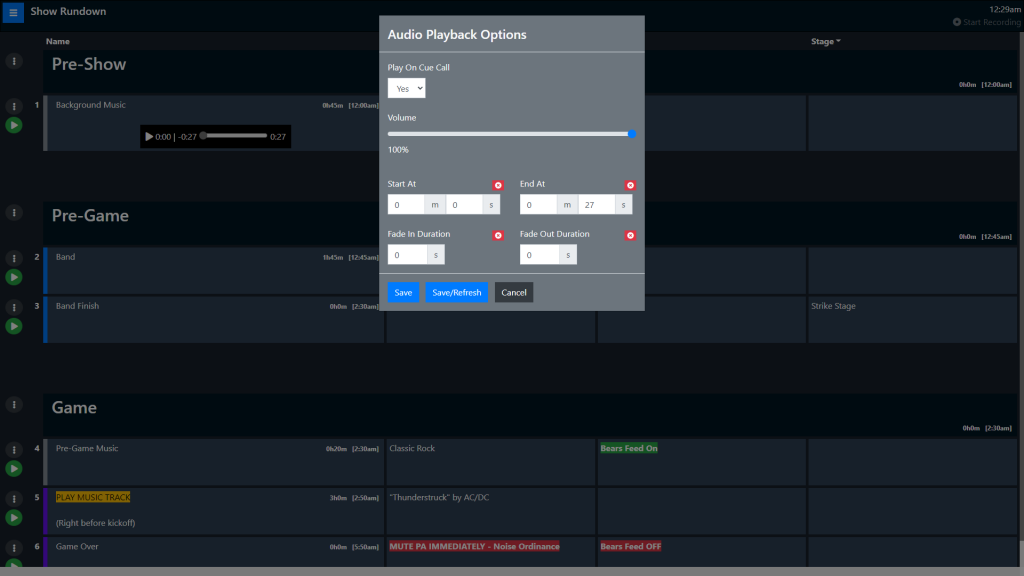Cancel the Audio Playback Options dialog
1024x576 pixels.
click(514, 292)
